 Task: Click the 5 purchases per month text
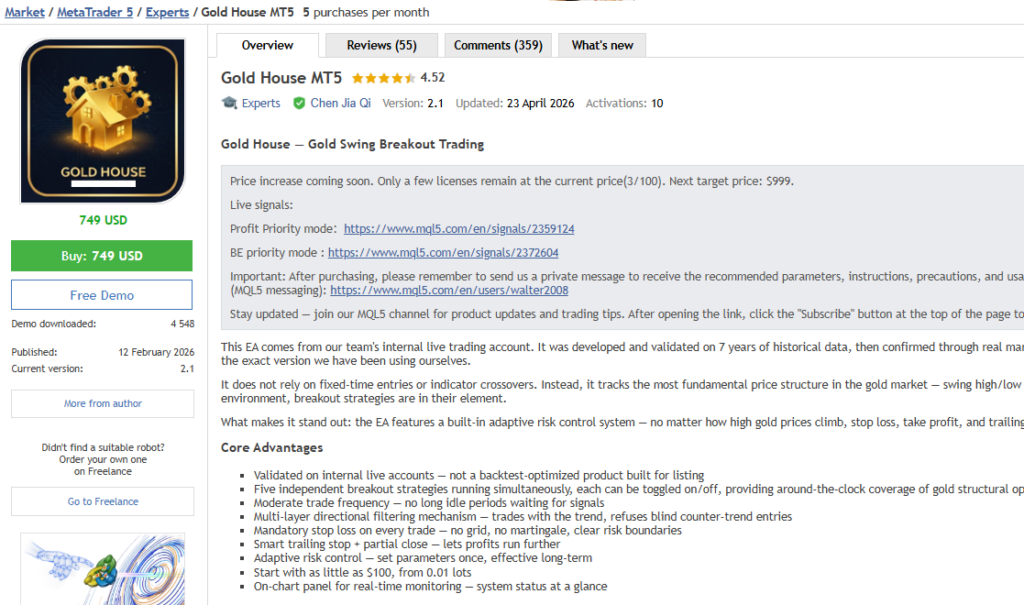(x=366, y=12)
